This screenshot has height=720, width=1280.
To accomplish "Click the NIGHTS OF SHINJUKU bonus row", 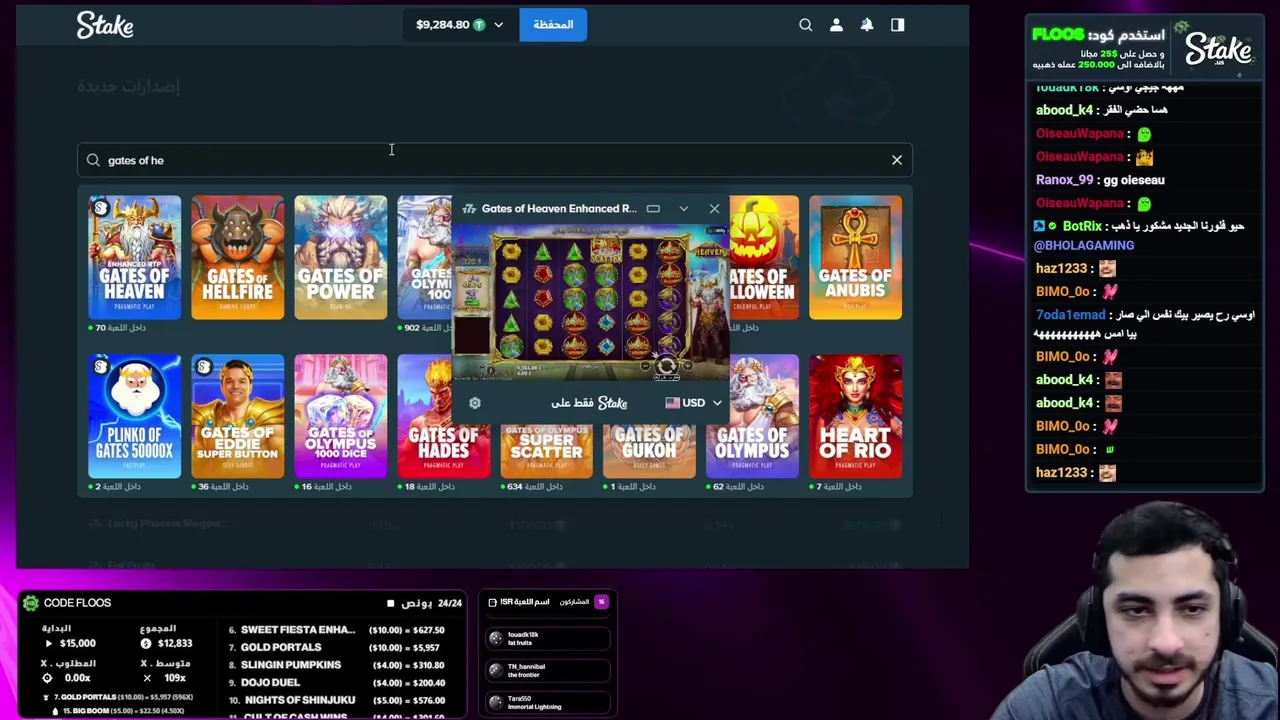I will click(x=336, y=700).
